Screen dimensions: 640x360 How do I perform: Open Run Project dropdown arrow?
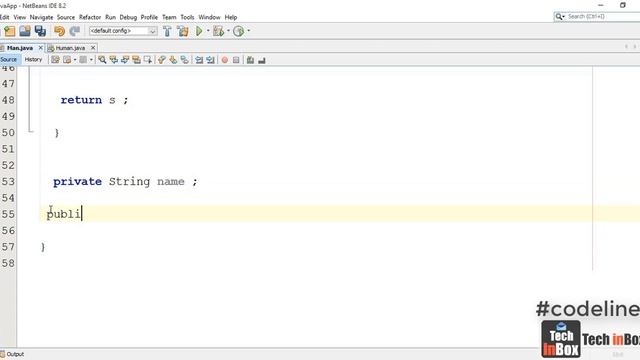(208, 31)
